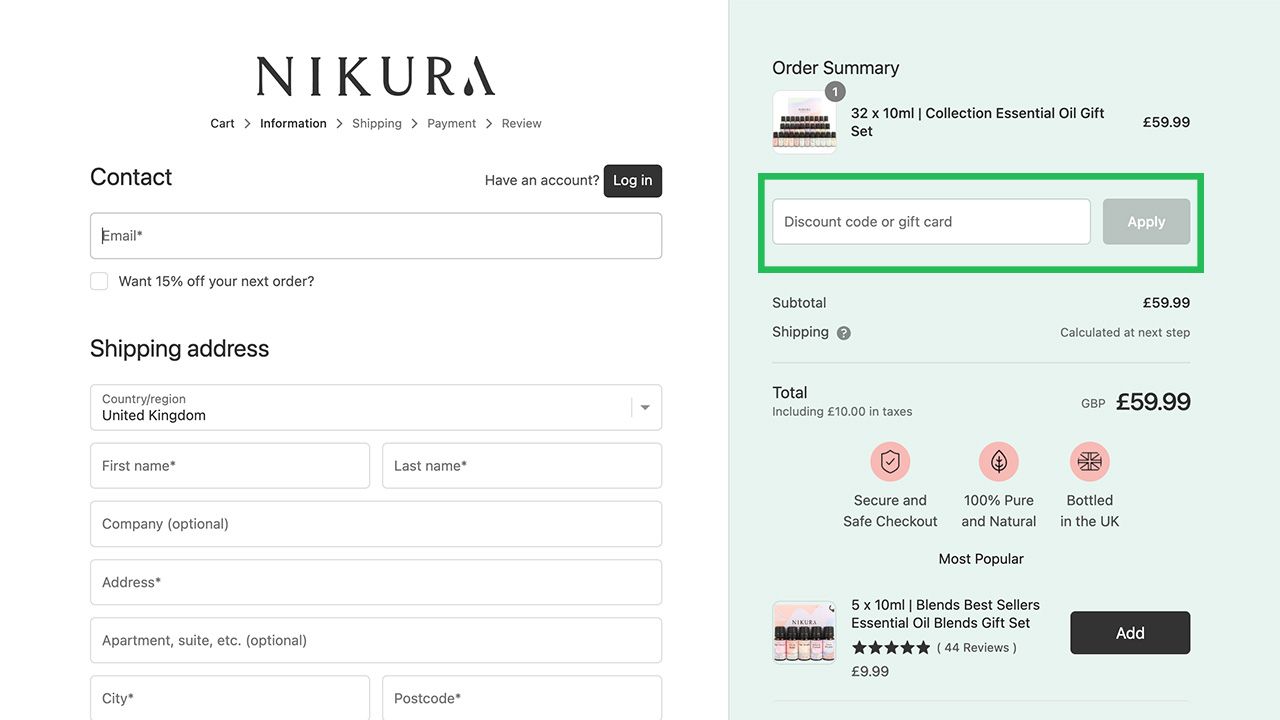Screen dimensions: 1280x720
Task: Click the Log in button
Action: pos(633,181)
